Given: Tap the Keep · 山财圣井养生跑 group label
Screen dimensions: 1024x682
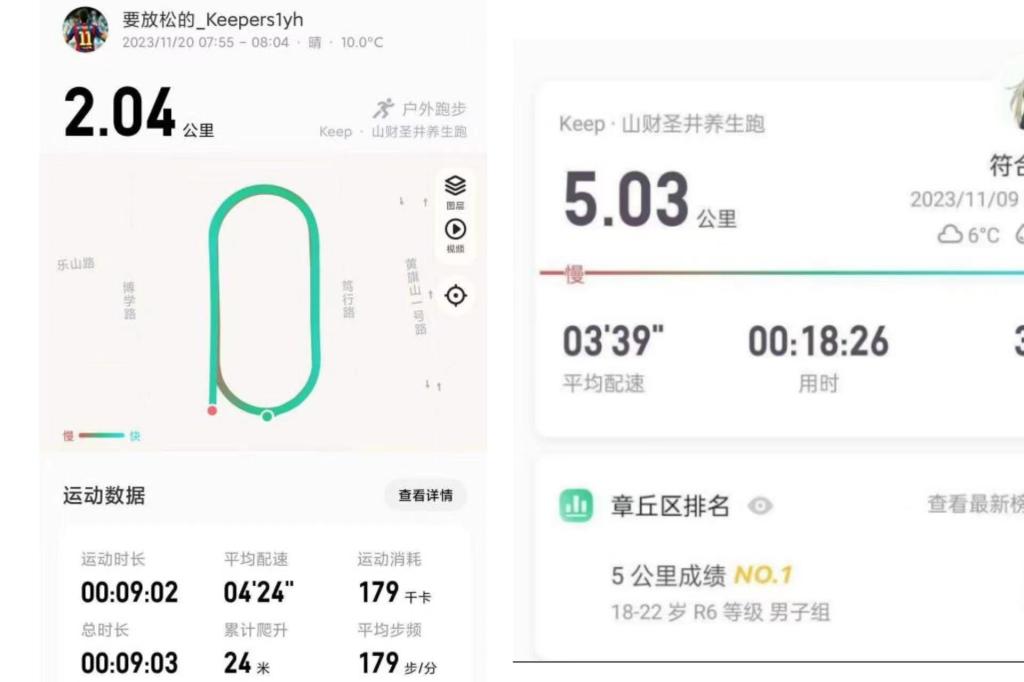Looking at the screenshot, I should [x=662, y=123].
